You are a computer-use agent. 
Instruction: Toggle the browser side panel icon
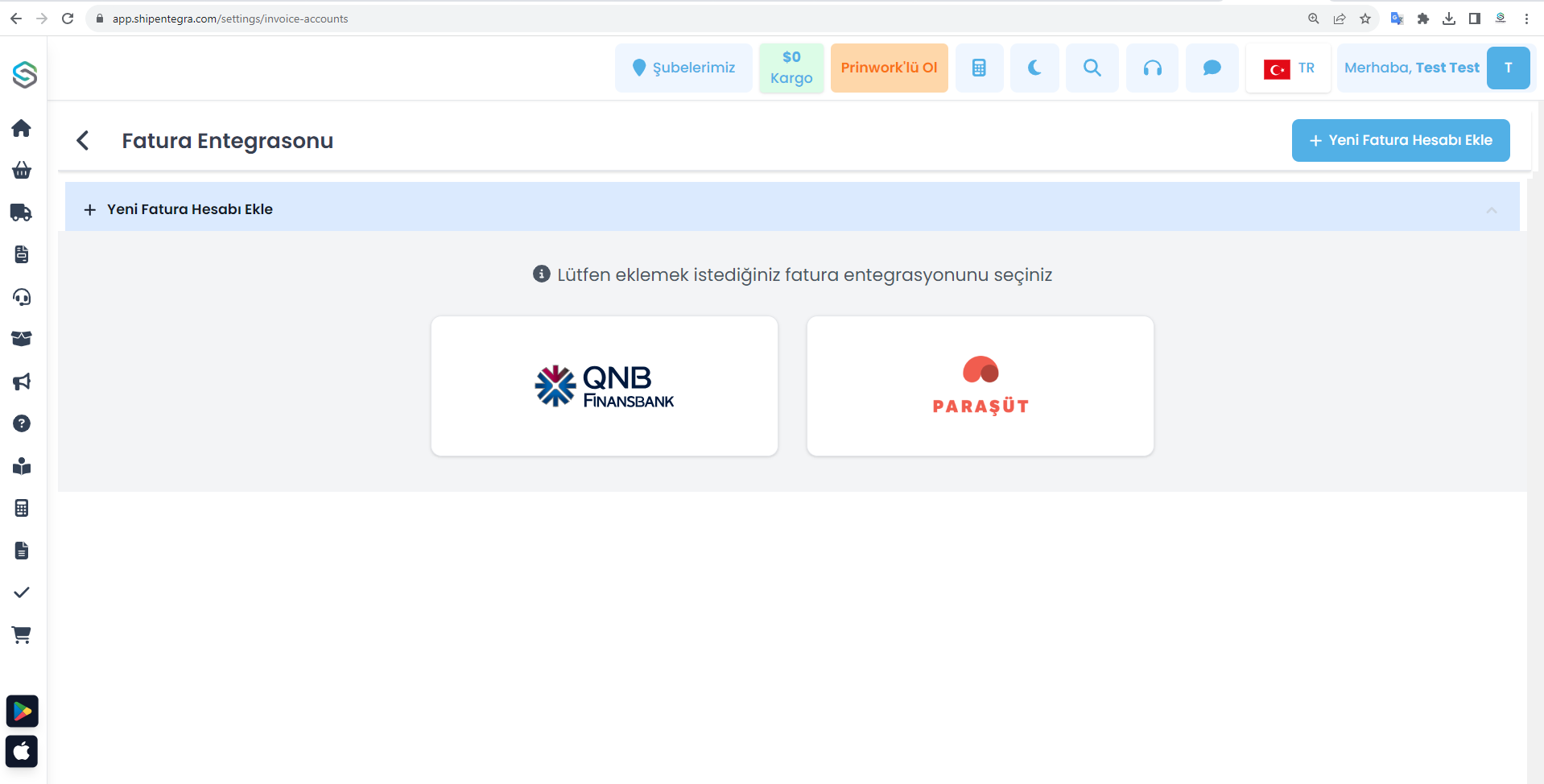pyautogui.click(x=1475, y=19)
